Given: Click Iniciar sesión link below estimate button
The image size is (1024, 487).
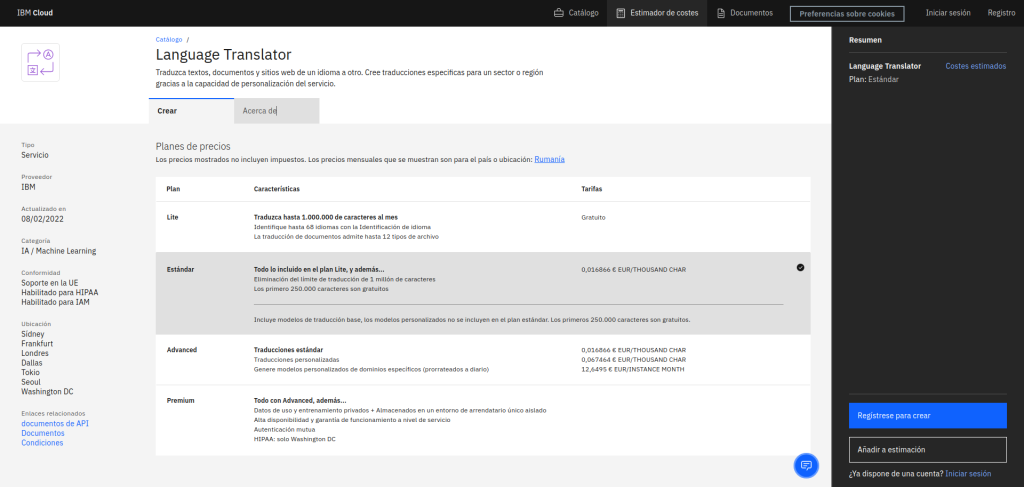Looking at the screenshot, I should (x=968, y=473).
